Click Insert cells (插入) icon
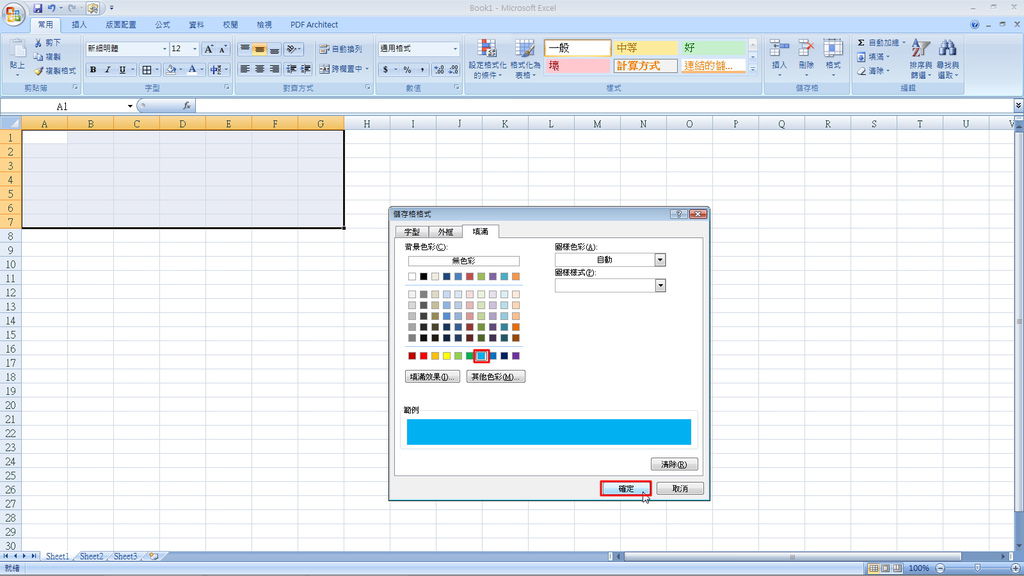 (778, 49)
